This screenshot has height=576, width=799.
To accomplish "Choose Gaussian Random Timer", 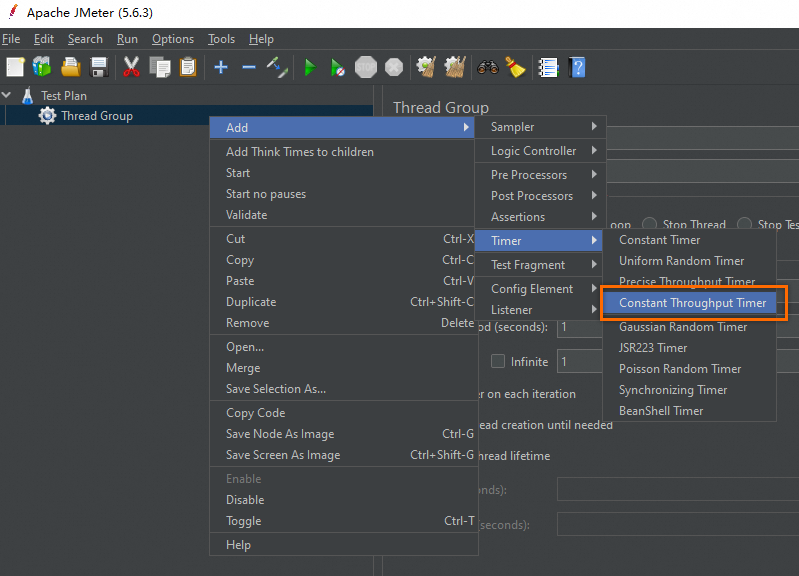I will (x=689, y=327).
